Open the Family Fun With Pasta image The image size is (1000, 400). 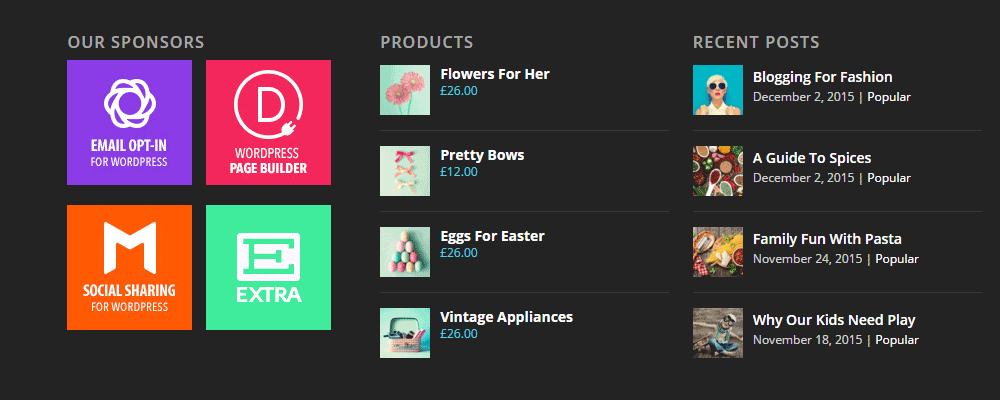click(718, 252)
